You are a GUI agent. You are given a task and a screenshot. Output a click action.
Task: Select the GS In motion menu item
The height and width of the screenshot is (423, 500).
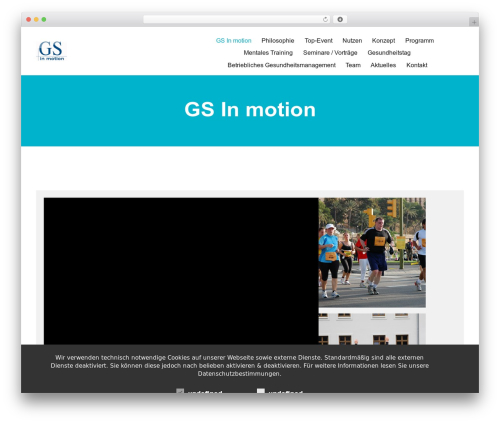coord(233,41)
